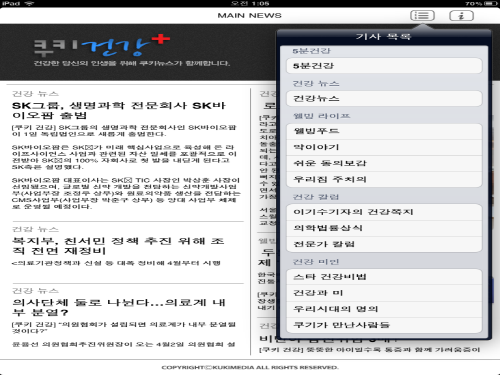
Task: Choose 이기수기자의 건강쪽지
Action: (x=384, y=212)
